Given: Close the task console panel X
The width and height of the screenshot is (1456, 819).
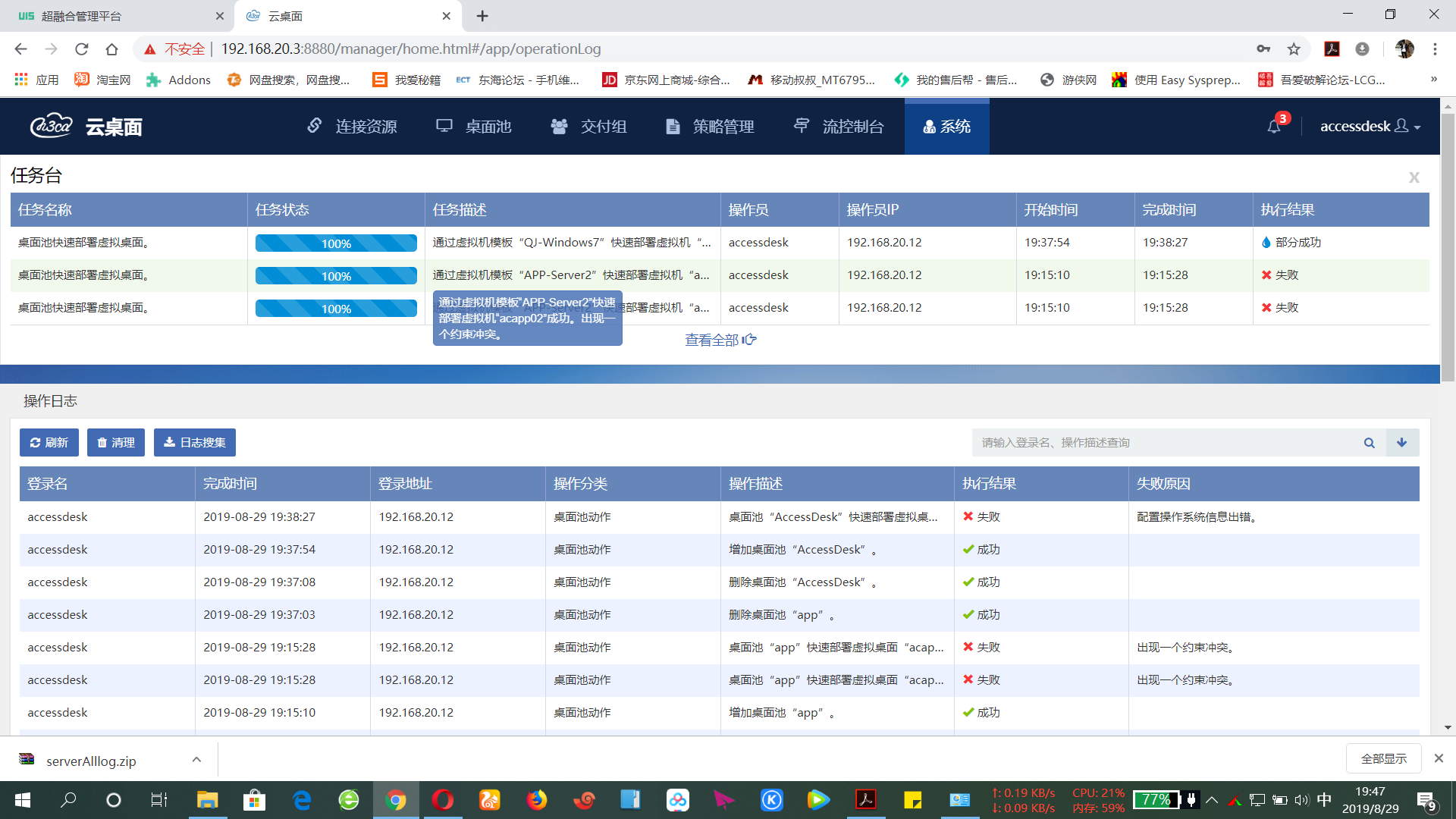Looking at the screenshot, I should tap(1414, 177).
